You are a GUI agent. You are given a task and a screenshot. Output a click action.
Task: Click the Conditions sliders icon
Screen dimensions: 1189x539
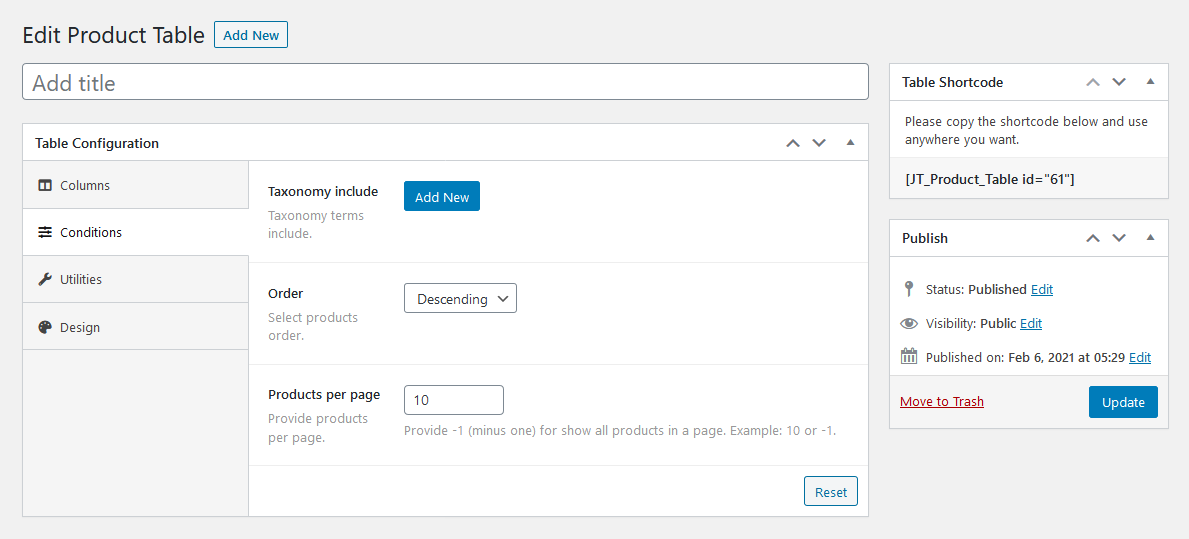click(45, 232)
